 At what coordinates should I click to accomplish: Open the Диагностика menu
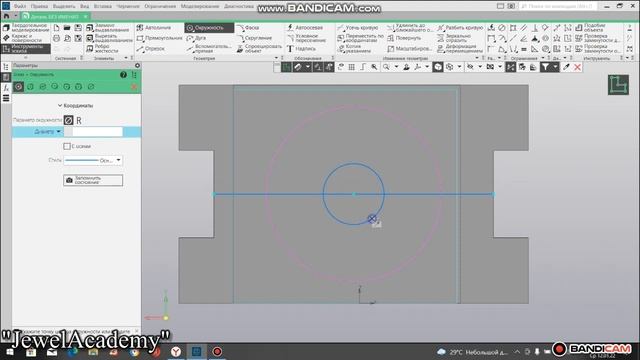[239, 6]
